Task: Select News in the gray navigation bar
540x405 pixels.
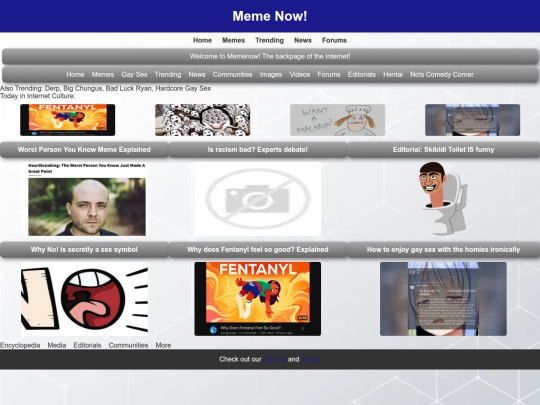Action: click(197, 74)
